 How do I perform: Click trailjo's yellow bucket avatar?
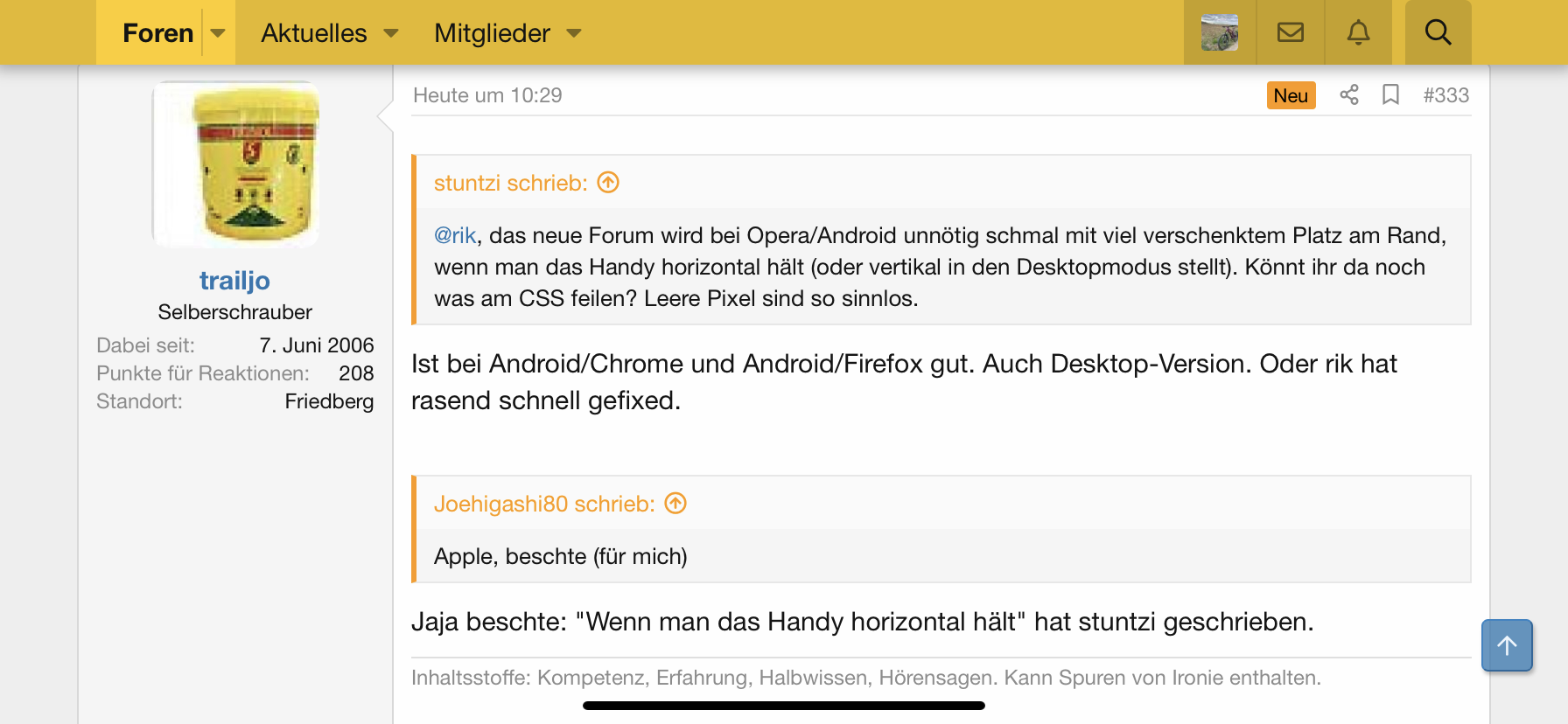[235, 164]
